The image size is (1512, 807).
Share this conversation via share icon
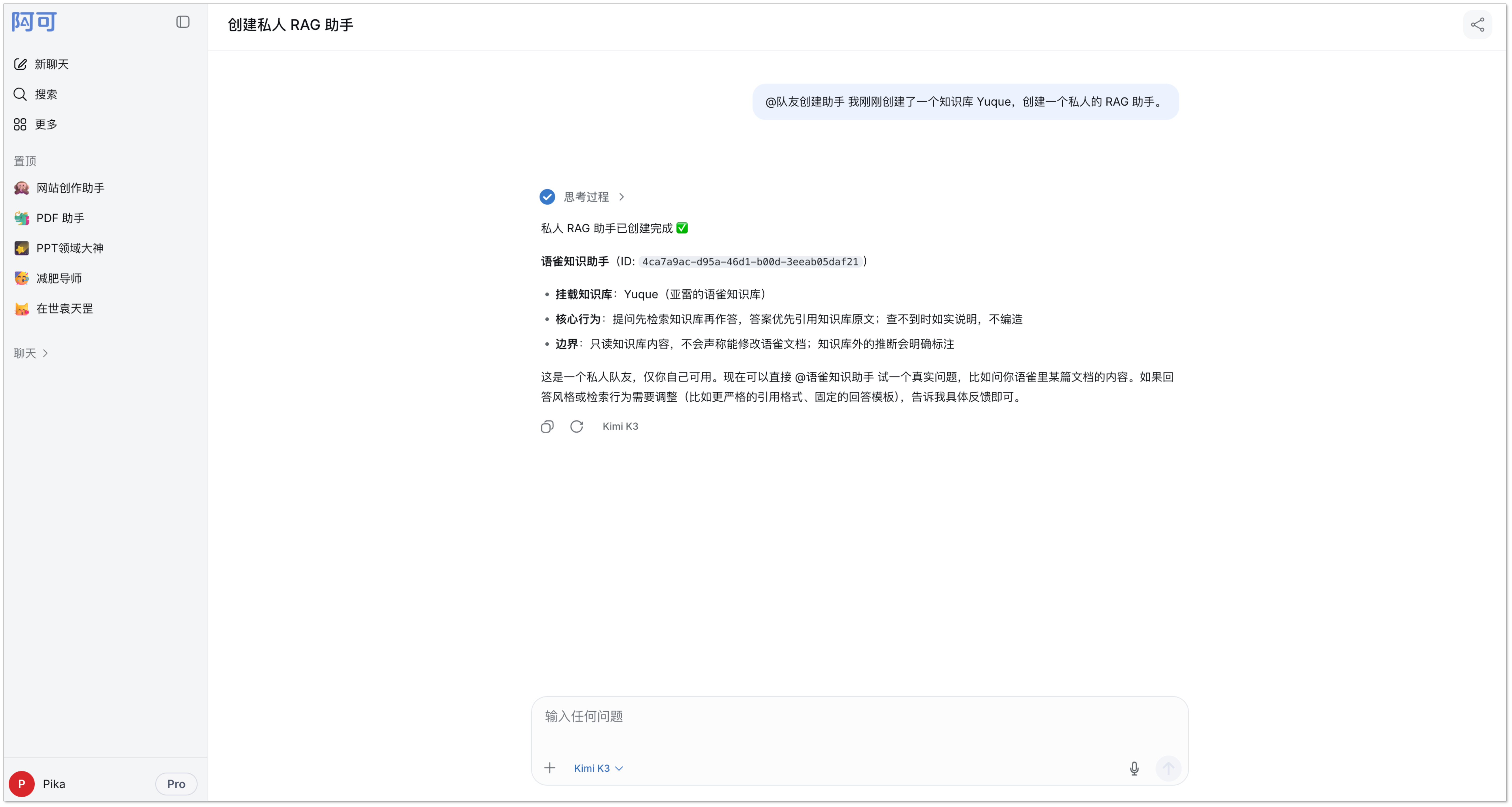coord(1477,25)
